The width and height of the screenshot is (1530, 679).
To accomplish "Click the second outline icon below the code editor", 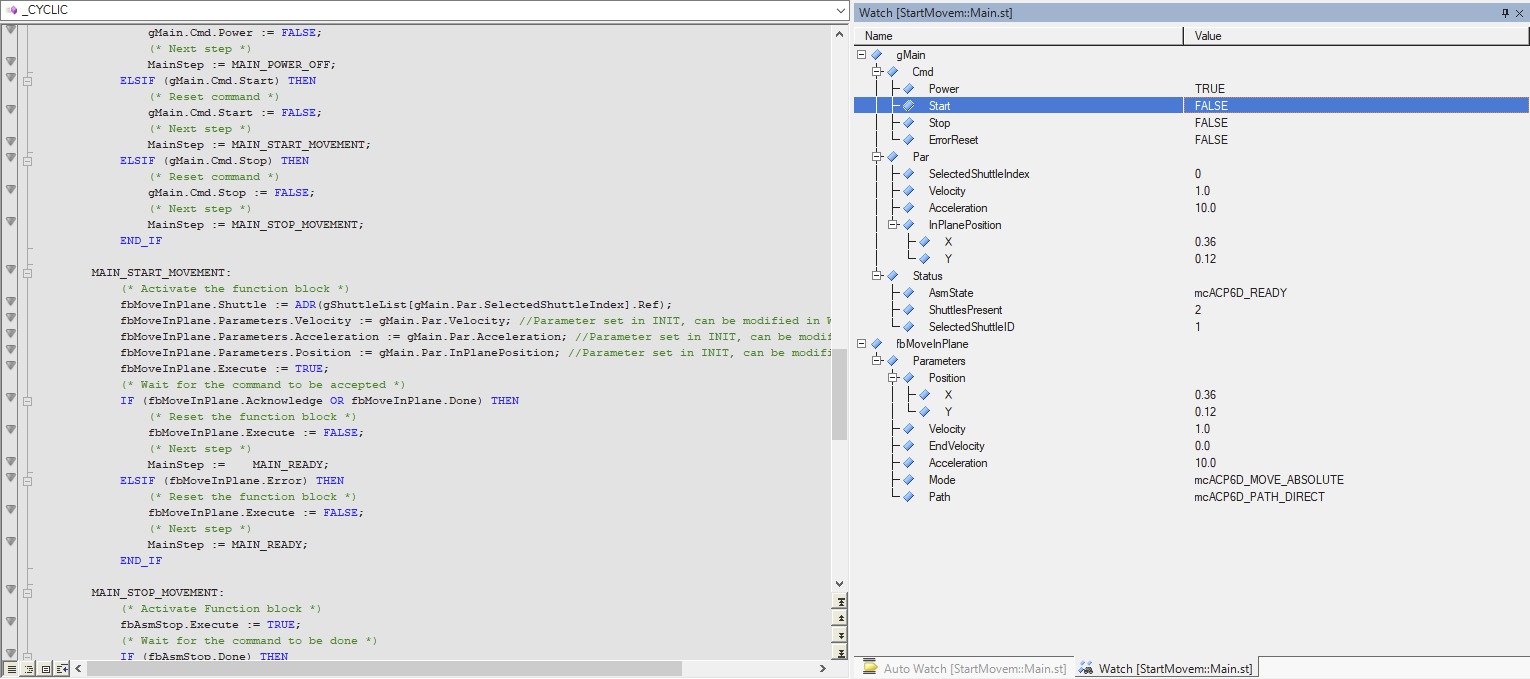I will [28, 668].
